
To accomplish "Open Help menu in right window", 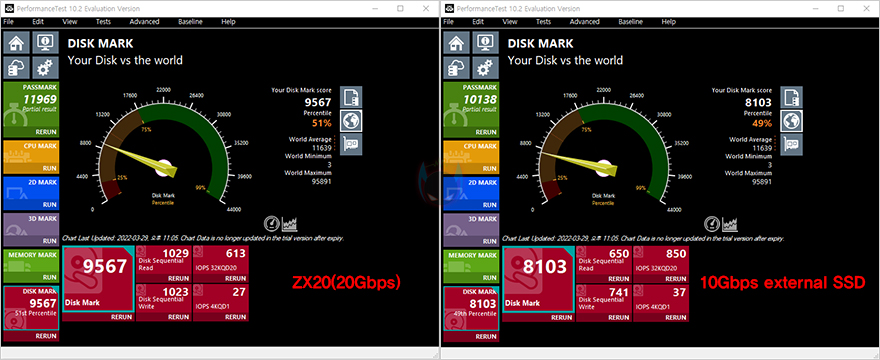I will 668,22.
